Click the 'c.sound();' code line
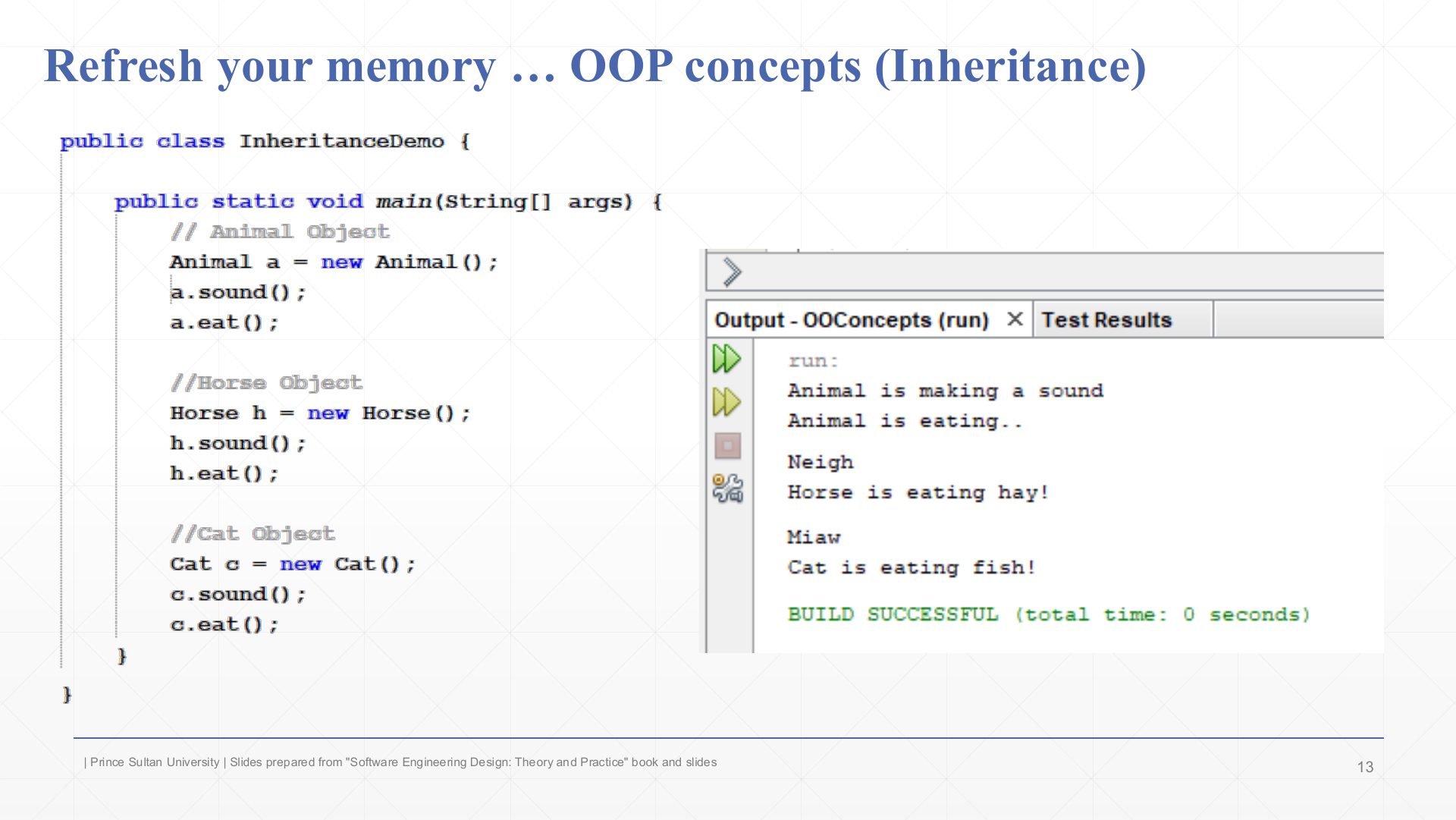The height and width of the screenshot is (820, 1456). click(238, 595)
